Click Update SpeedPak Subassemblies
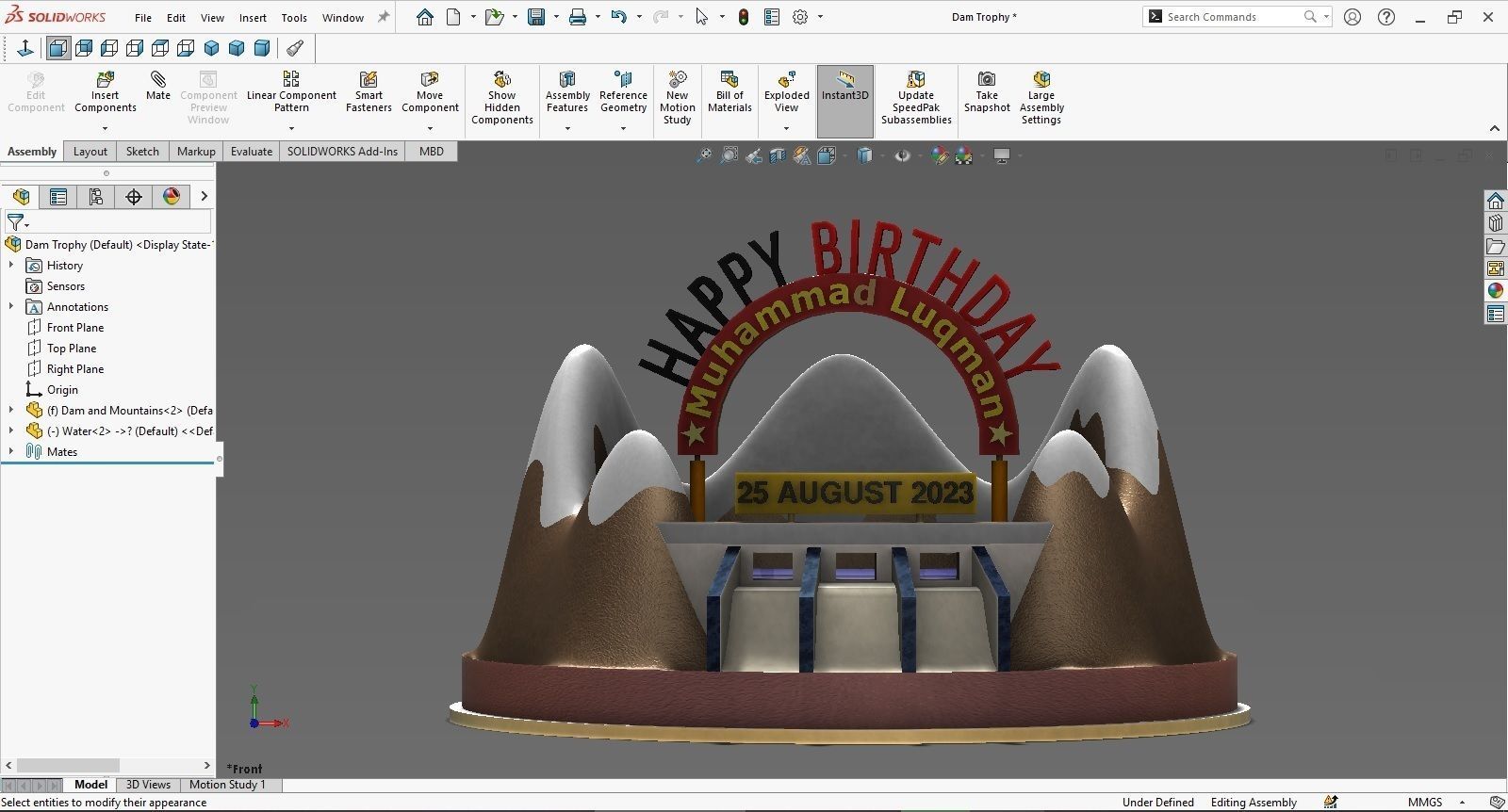The width and height of the screenshot is (1508, 812). [916, 97]
